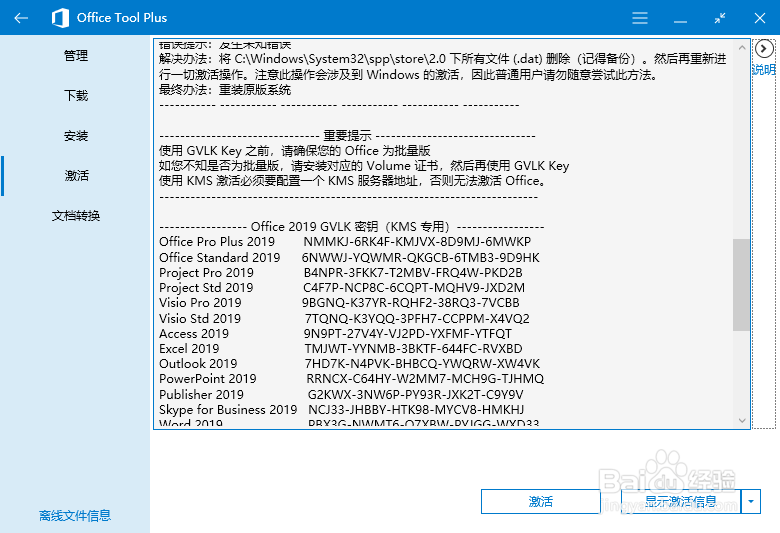
Task: Click the Office 2019 GVLK 密钥 heading
Action: point(351,227)
